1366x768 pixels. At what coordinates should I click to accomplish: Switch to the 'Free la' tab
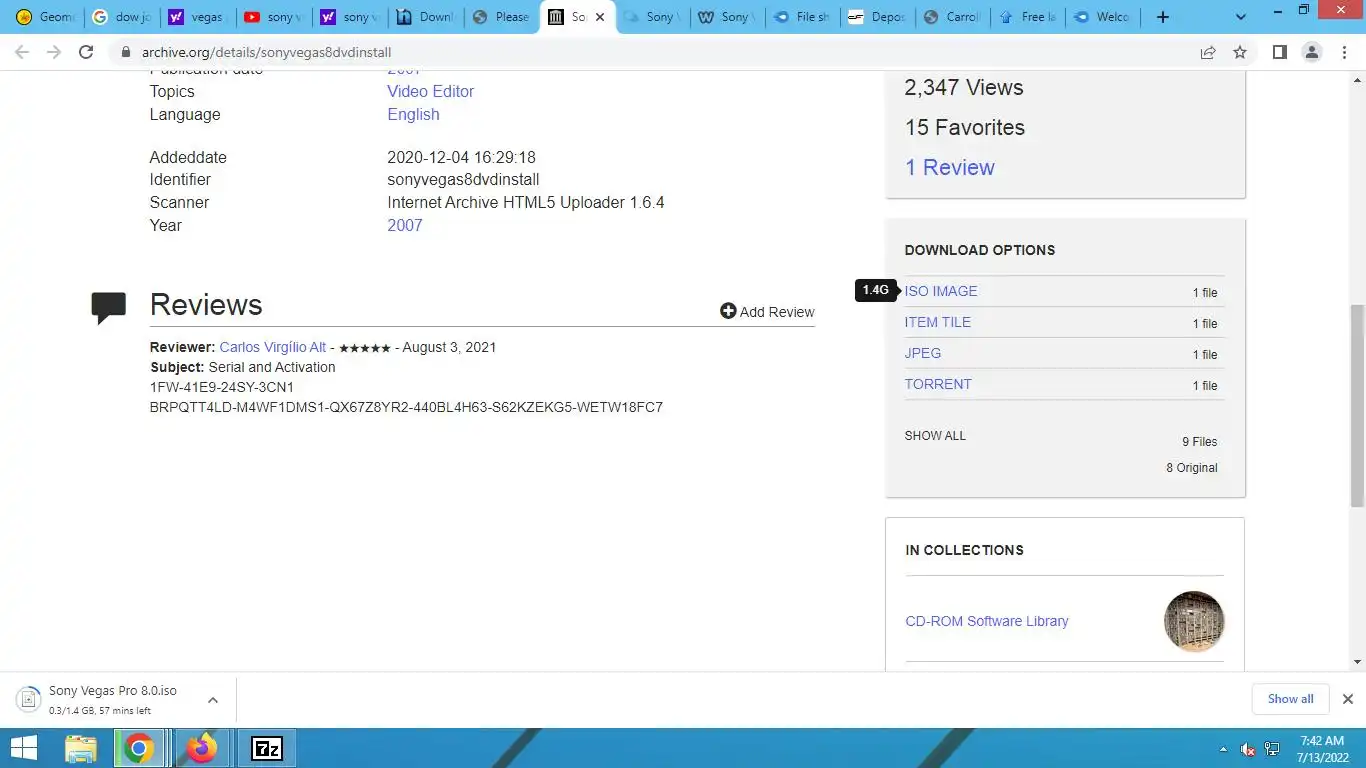coord(1027,17)
